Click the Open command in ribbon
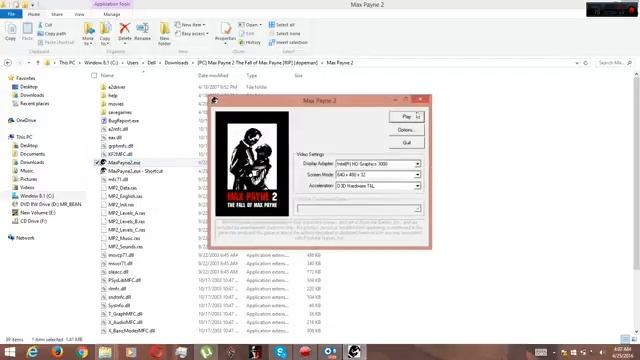640x360 pixels. pos(250,25)
